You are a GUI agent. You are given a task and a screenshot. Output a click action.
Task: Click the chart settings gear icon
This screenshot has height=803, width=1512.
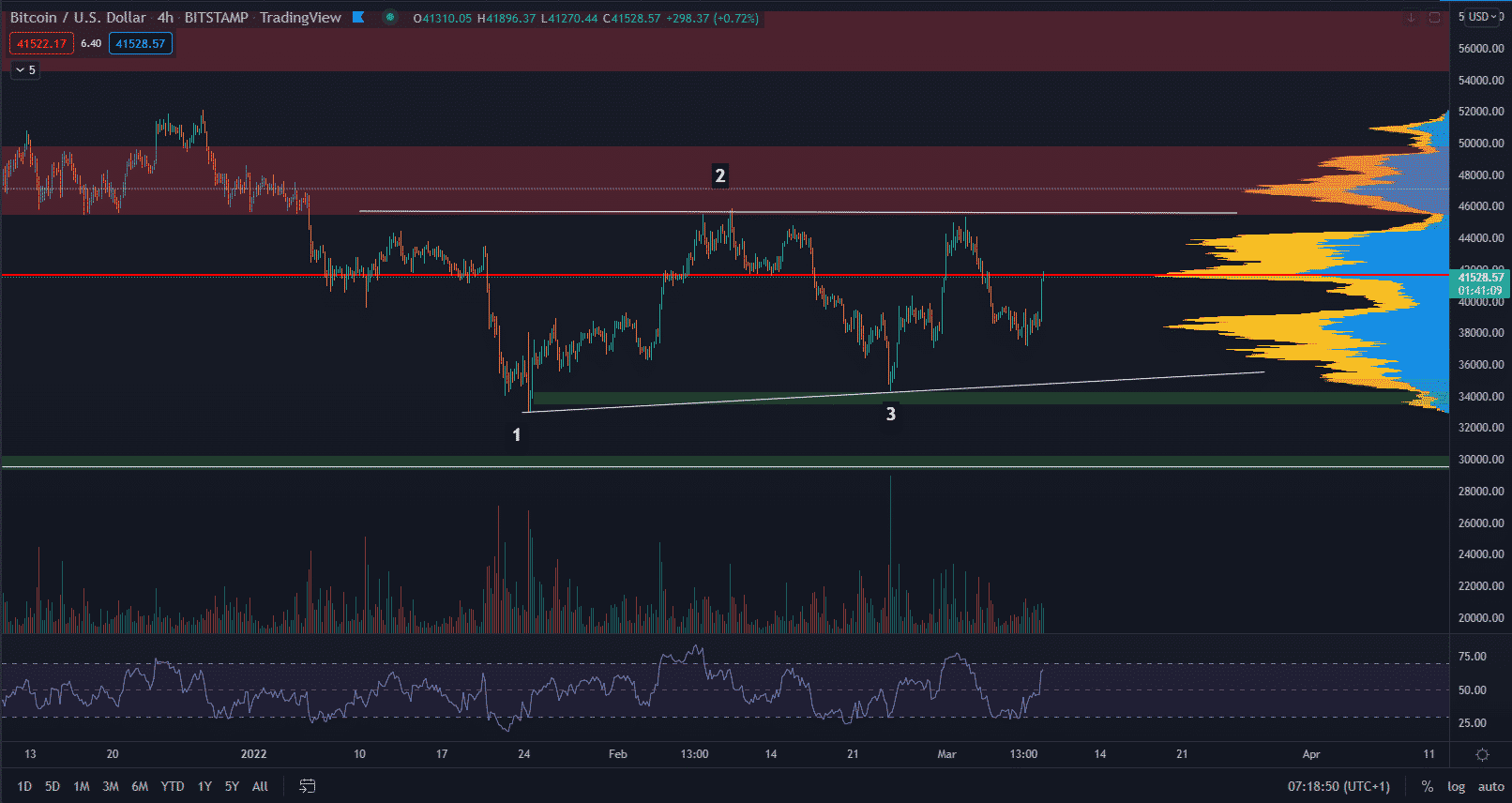click(1482, 754)
